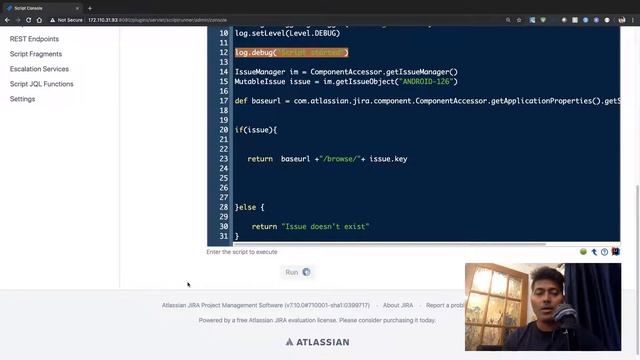
Task: Click the Report a problem footer link
Action: (445, 305)
